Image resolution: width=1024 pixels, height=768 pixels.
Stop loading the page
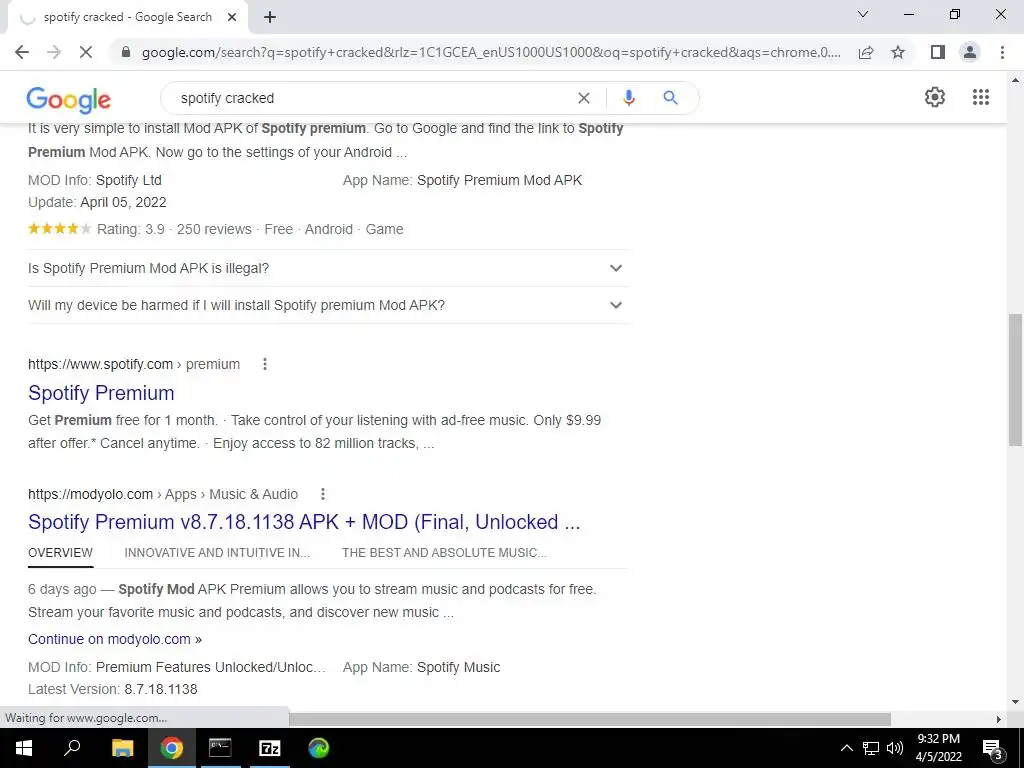(86, 52)
